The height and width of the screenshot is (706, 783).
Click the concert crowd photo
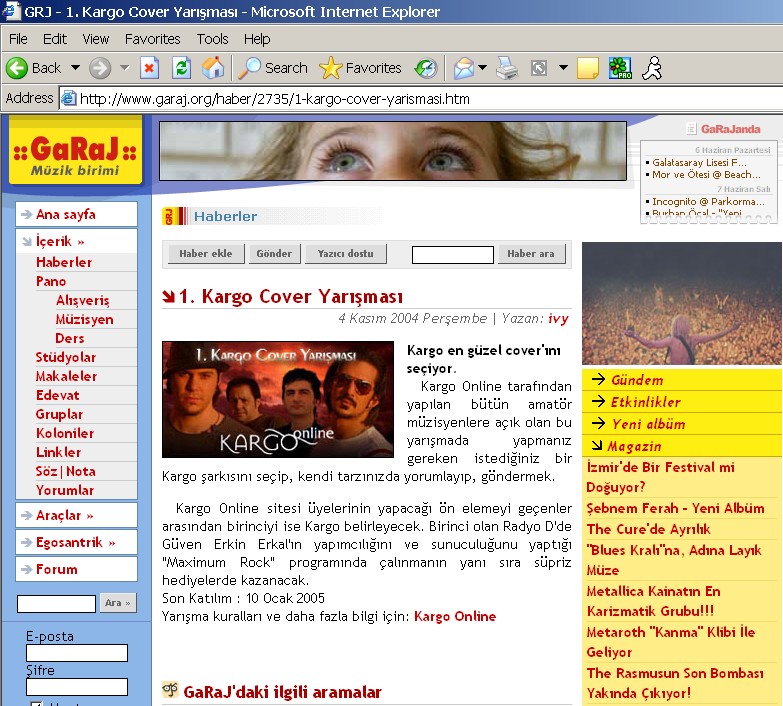click(682, 304)
